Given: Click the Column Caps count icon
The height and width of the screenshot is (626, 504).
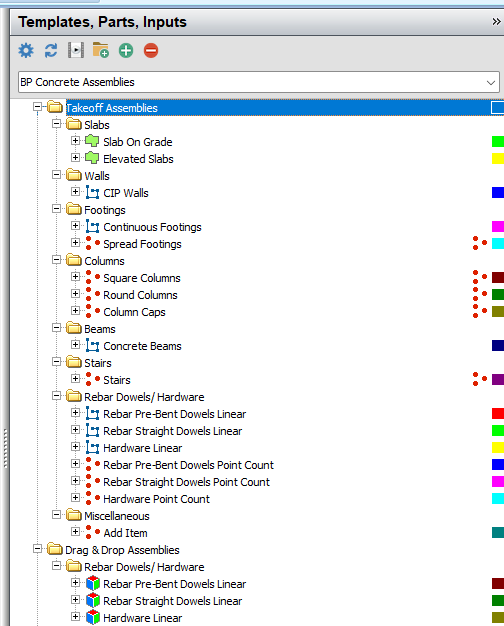Looking at the screenshot, I should (92, 311).
